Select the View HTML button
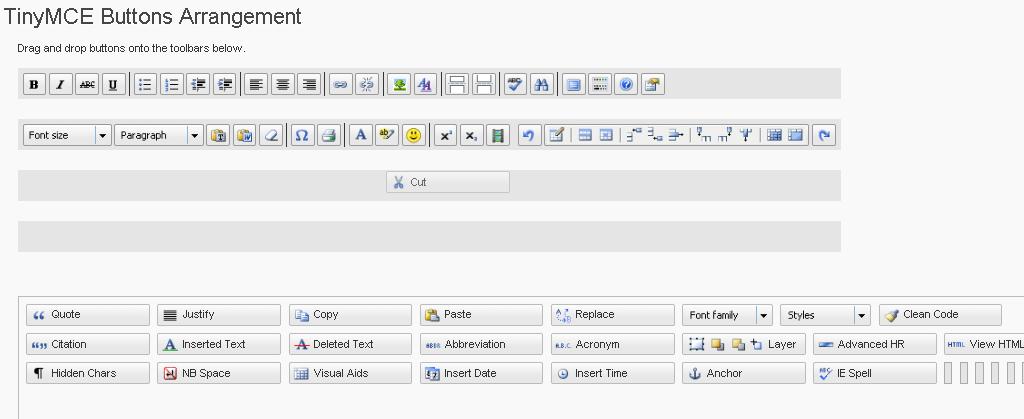Viewport: 1024px width, 419px height. 984,344
